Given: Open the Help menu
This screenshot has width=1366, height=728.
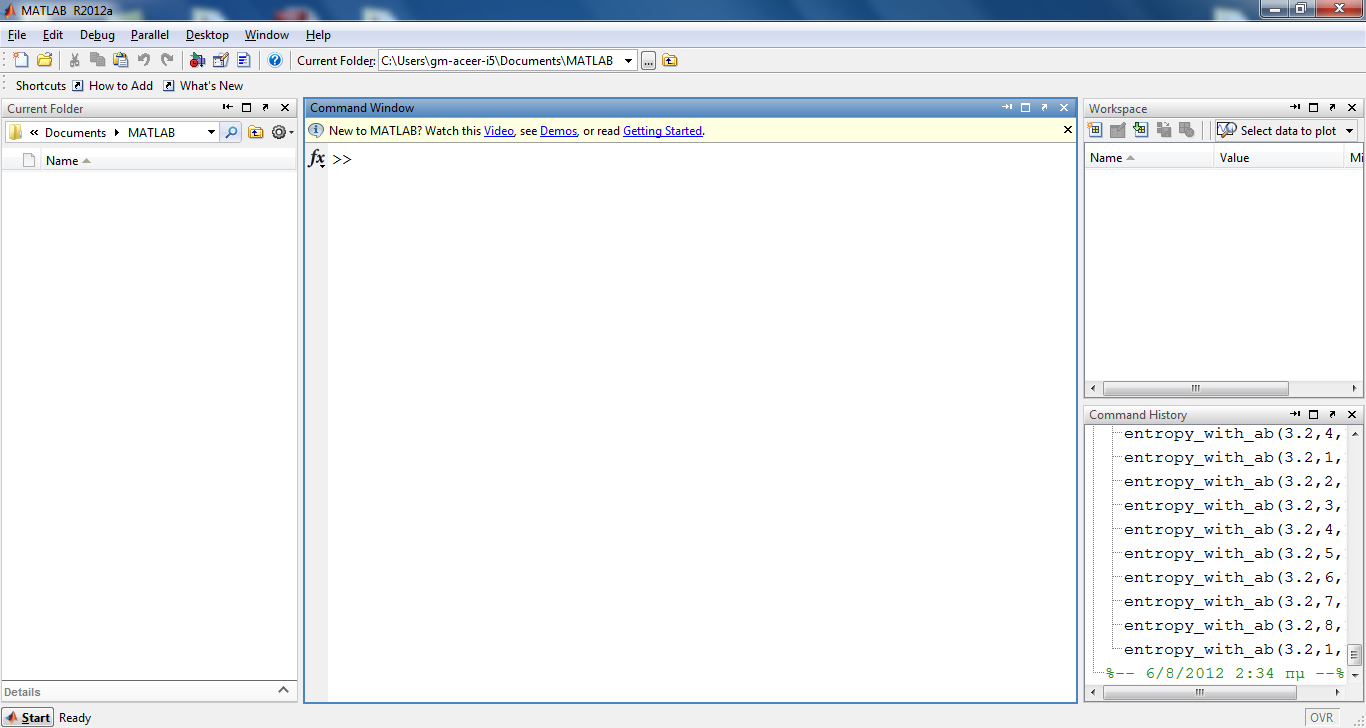Looking at the screenshot, I should (x=318, y=35).
